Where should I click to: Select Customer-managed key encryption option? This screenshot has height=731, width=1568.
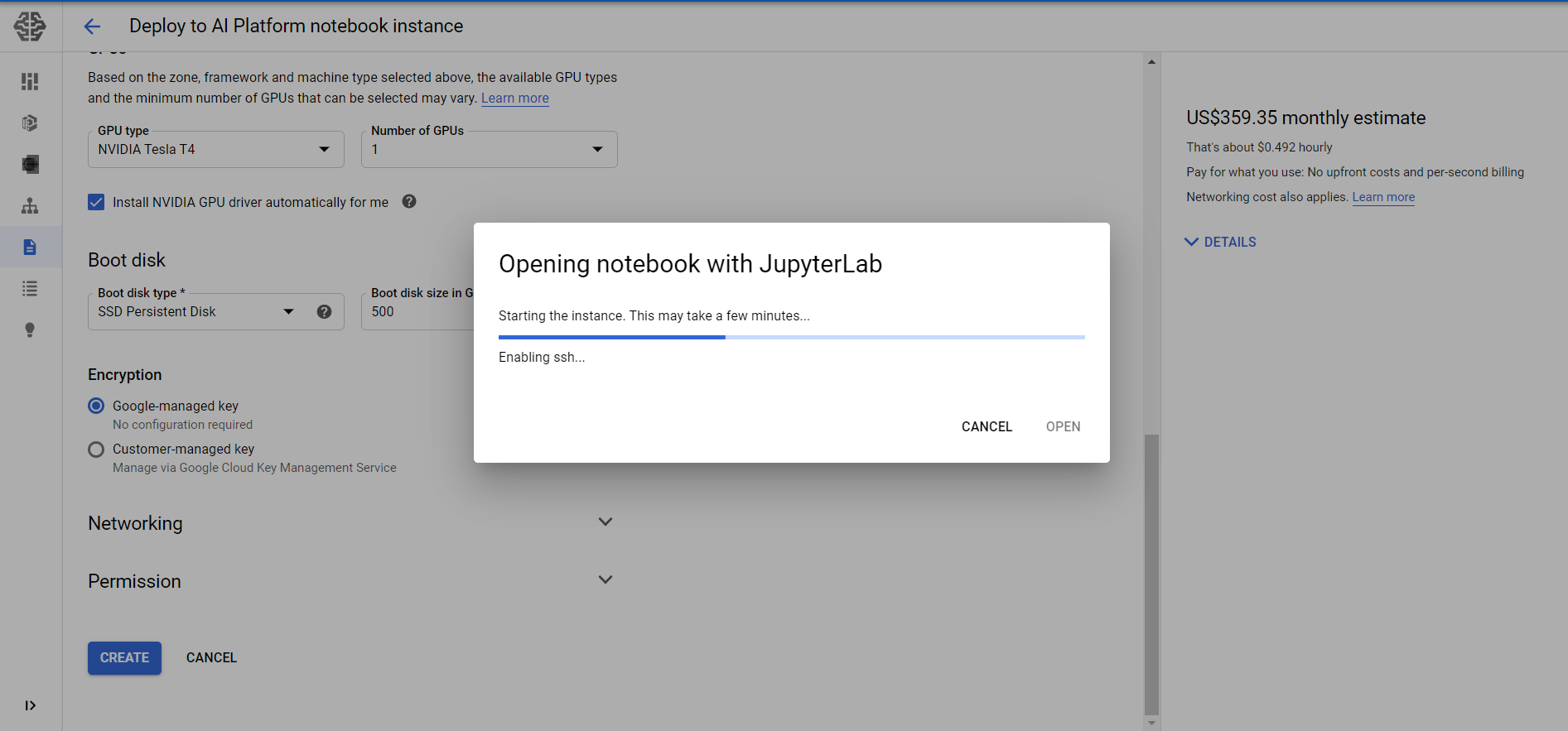(96, 449)
